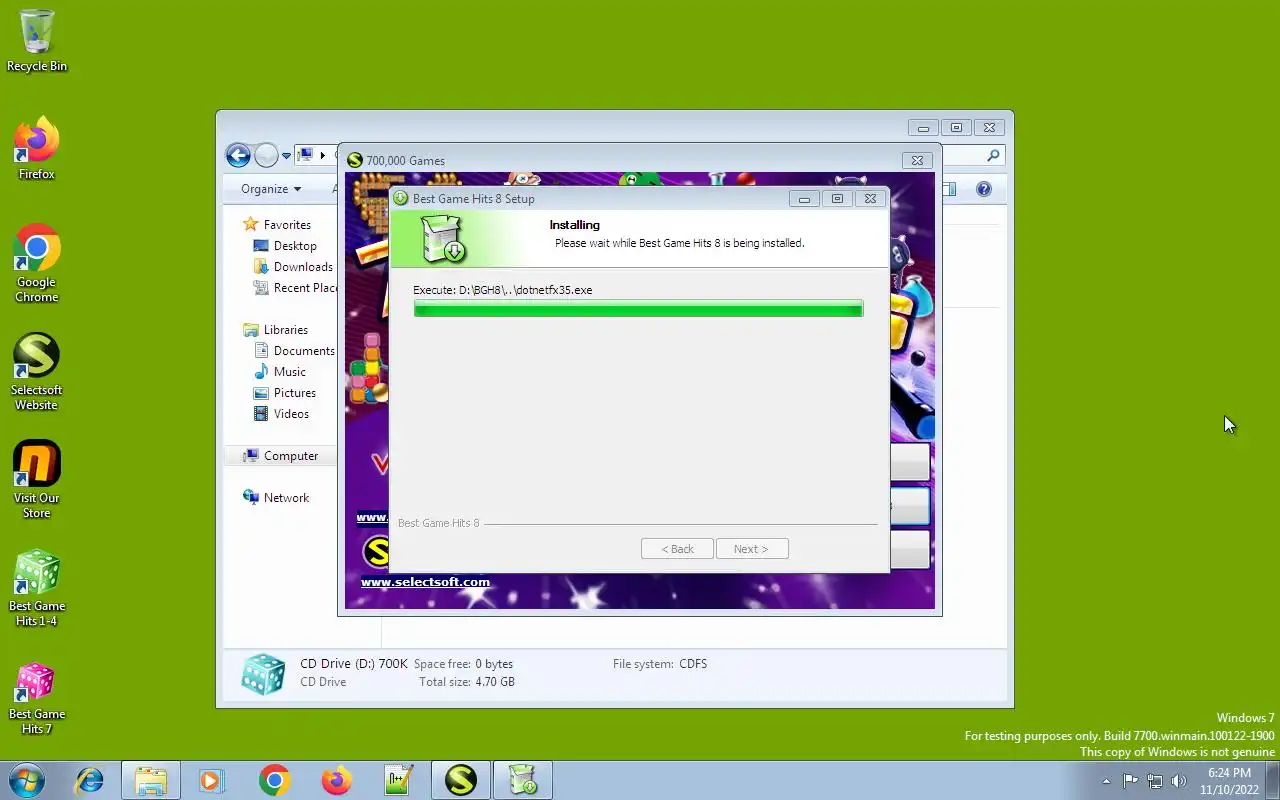Click the installer box icon in setup header
Image resolution: width=1280 pixels, height=800 pixels.
click(x=443, y=240)
